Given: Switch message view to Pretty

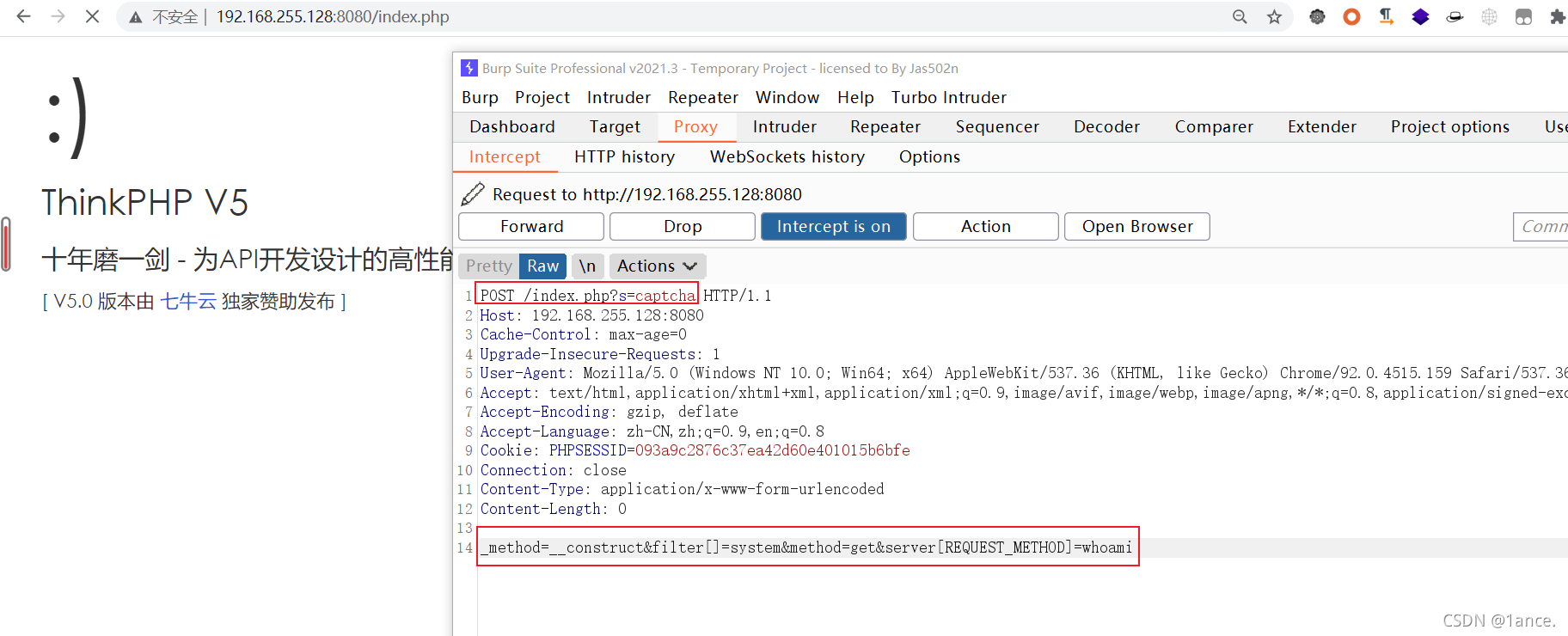Looking at the screenshot, I should pos(488,266).
